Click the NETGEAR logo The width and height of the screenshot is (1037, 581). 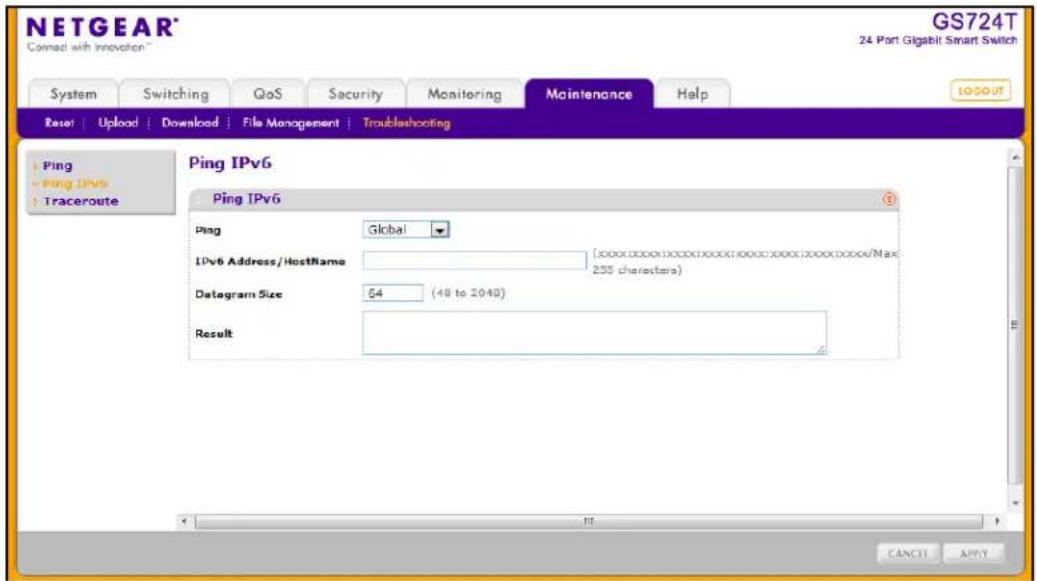(x=102, y=34)
